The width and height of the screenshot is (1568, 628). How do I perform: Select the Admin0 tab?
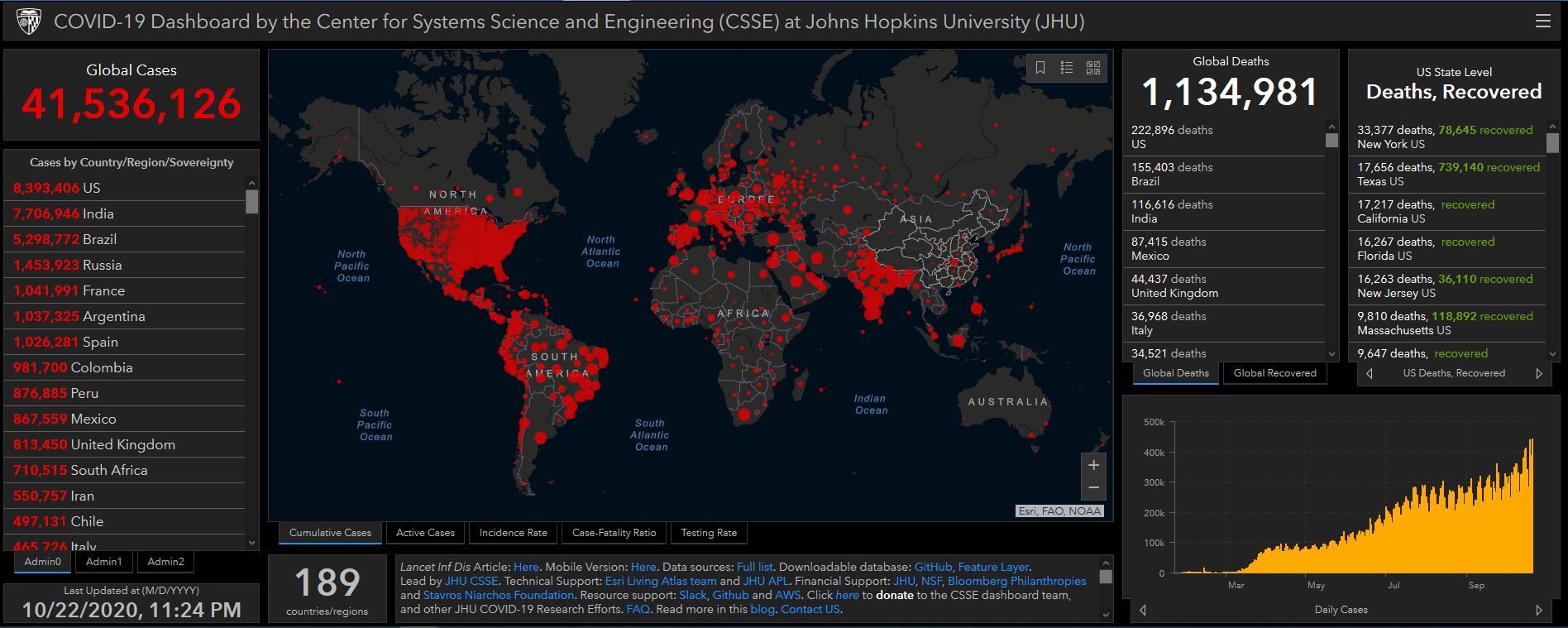(43, 562)
